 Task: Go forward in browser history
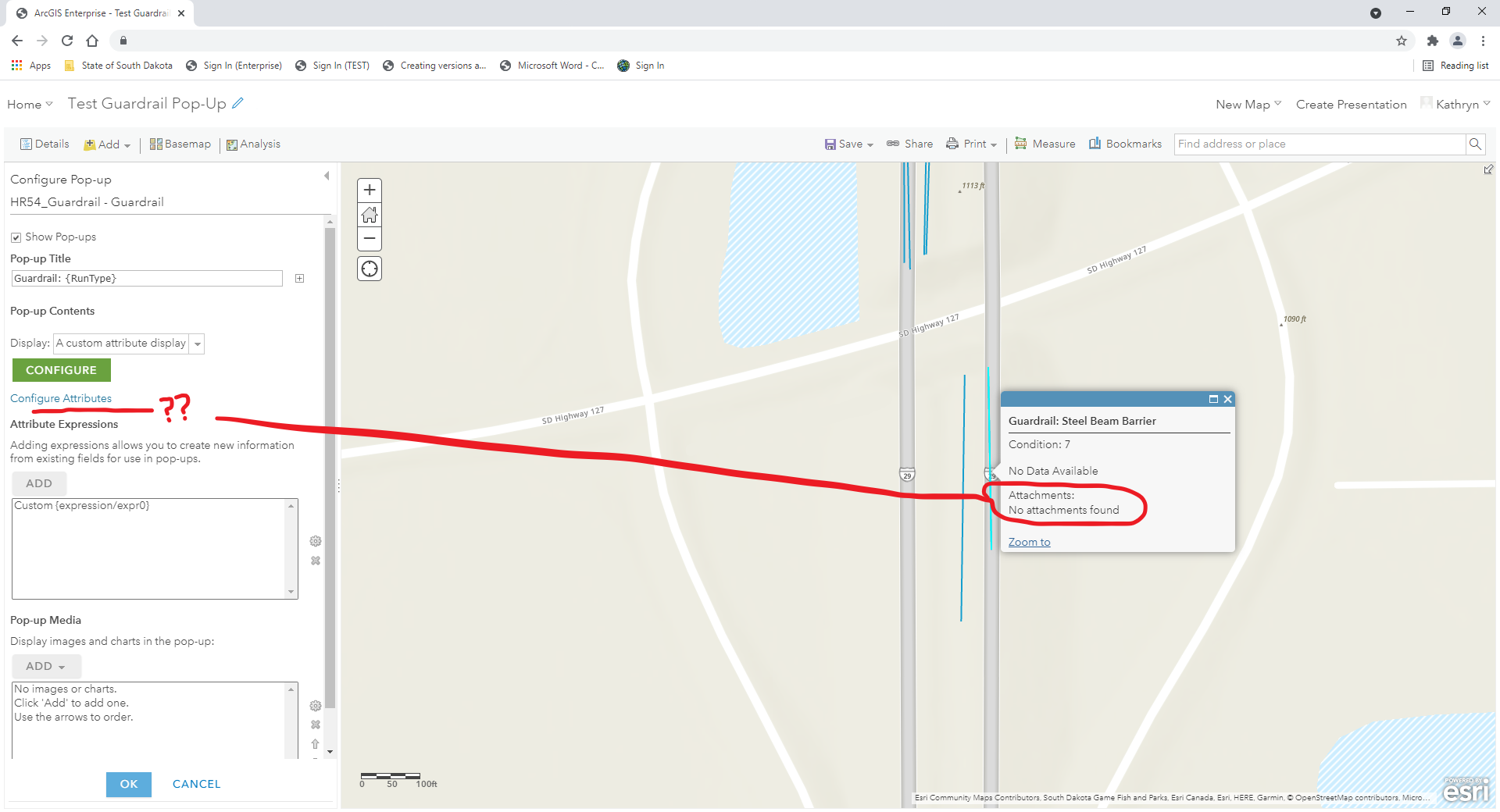coord(42,41)
